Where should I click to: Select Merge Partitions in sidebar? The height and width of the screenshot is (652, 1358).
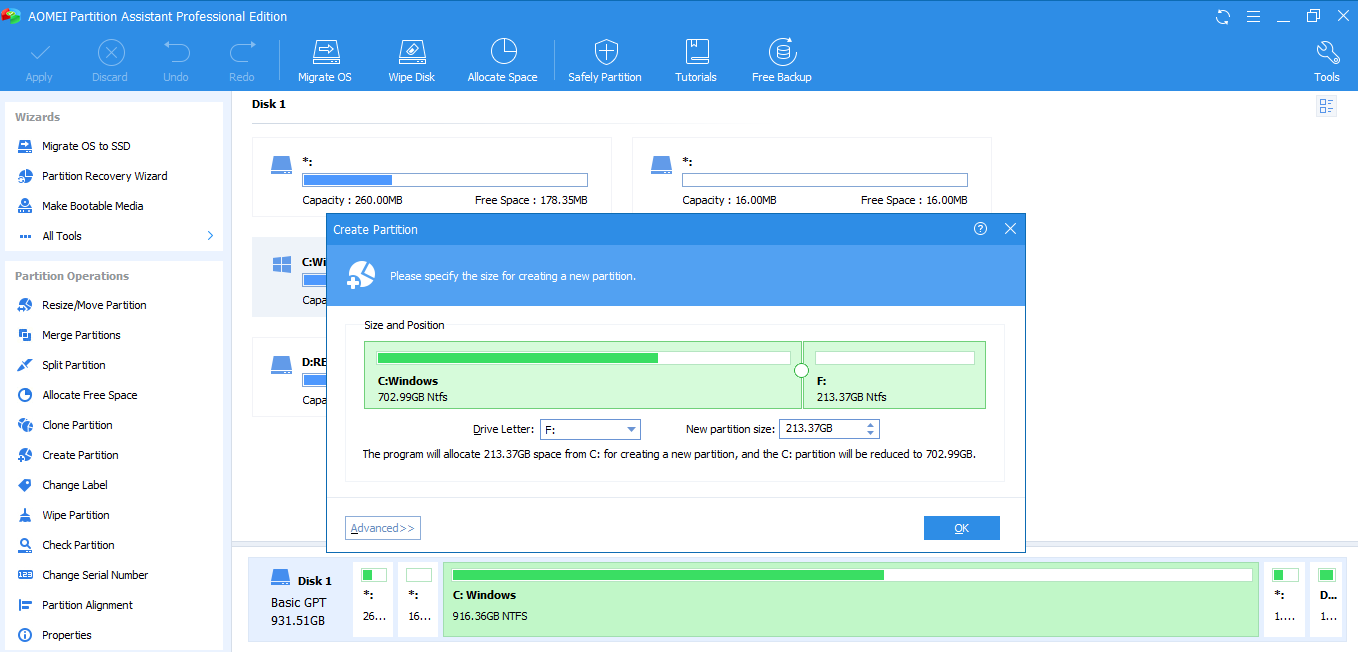81,335
